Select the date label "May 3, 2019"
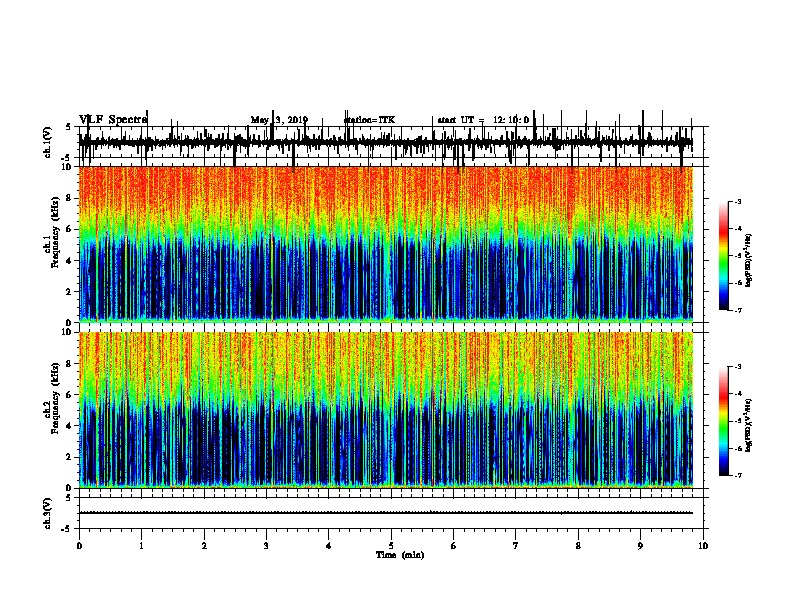792x612 pixels. coord(279,120)
